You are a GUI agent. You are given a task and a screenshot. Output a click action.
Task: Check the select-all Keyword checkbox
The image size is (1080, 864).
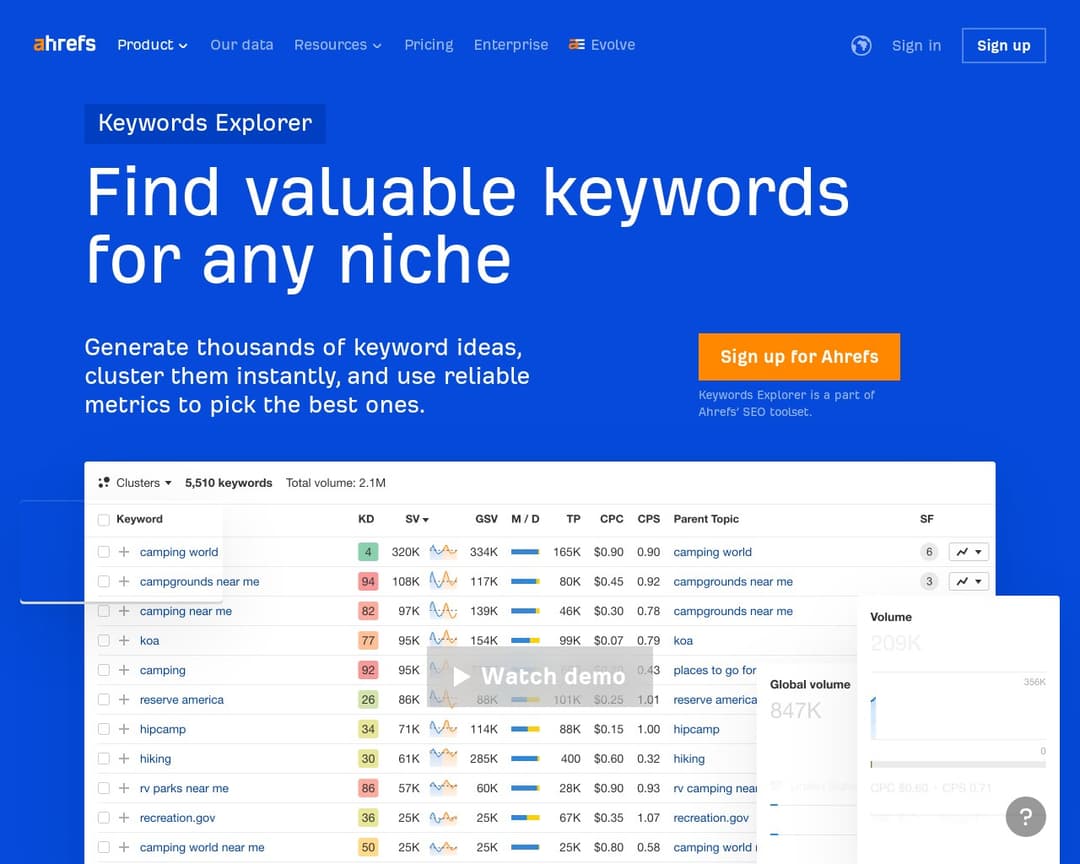click(103, 519)
